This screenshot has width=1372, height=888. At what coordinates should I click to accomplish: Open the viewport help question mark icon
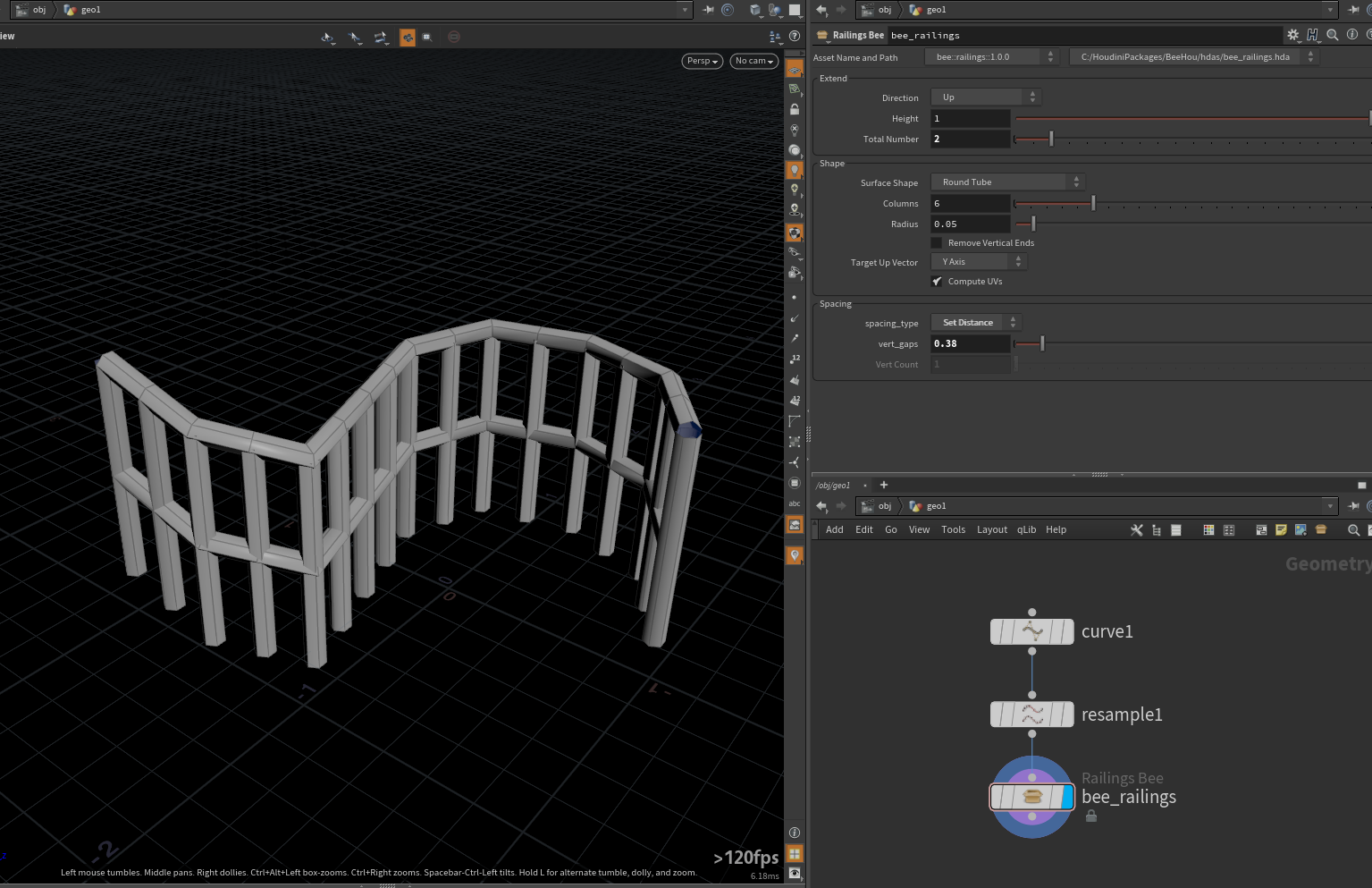point(795,37)
